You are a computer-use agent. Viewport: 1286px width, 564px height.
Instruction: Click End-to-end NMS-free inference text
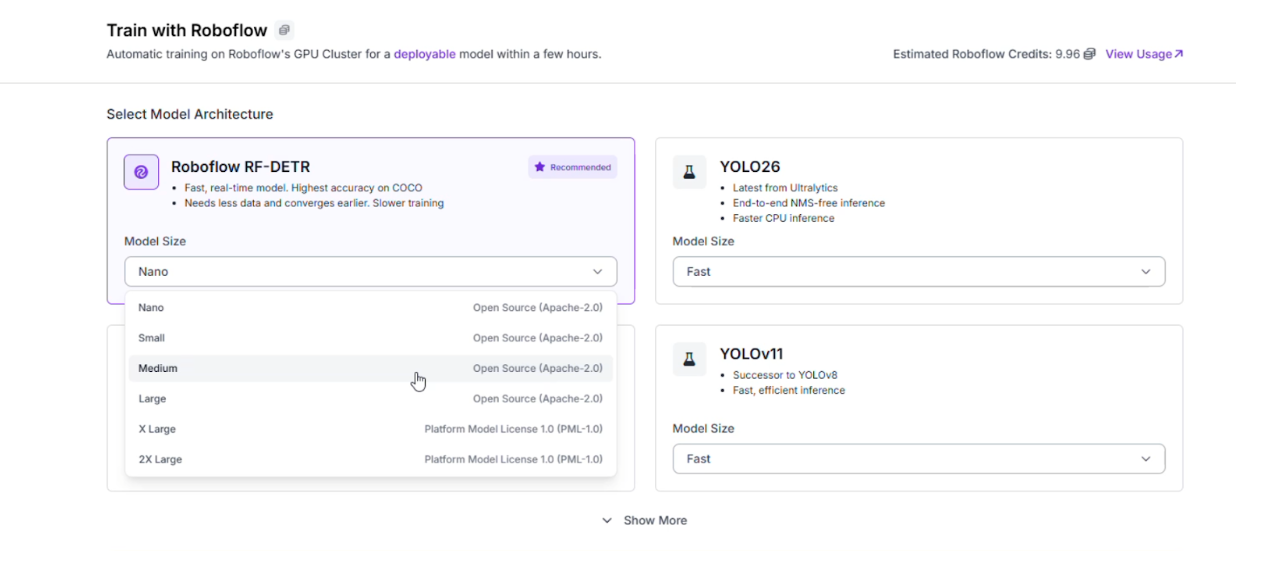pyautogui.click(x=809, y=203)
